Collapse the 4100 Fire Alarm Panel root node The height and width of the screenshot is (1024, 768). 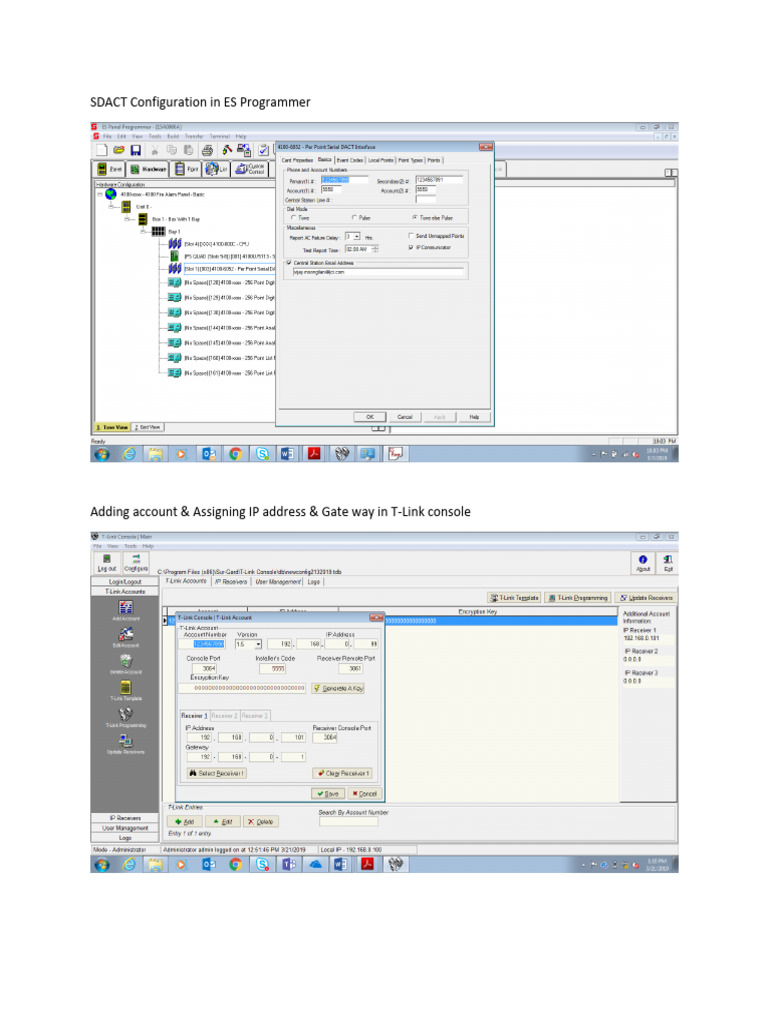[100, 194]
